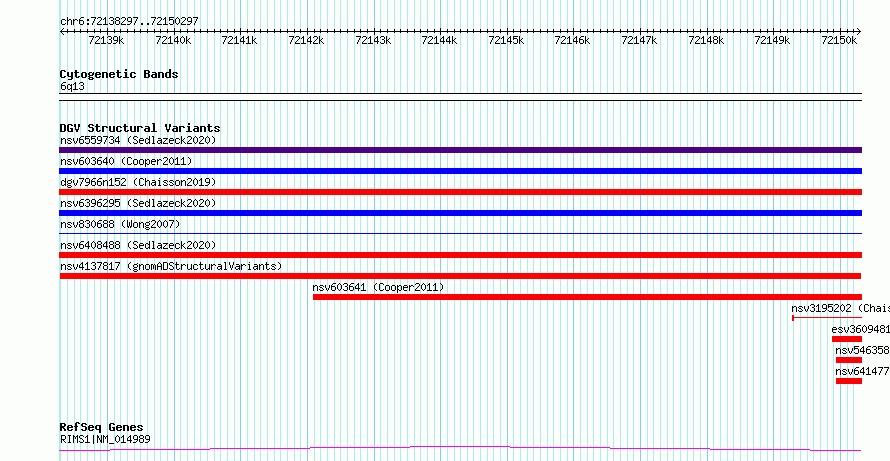Image resolution: width=890 pixels, height=461 pixels.
Task: Open the nsv830688 (Wong2007) variant label
Action: [x=120, y=224]
